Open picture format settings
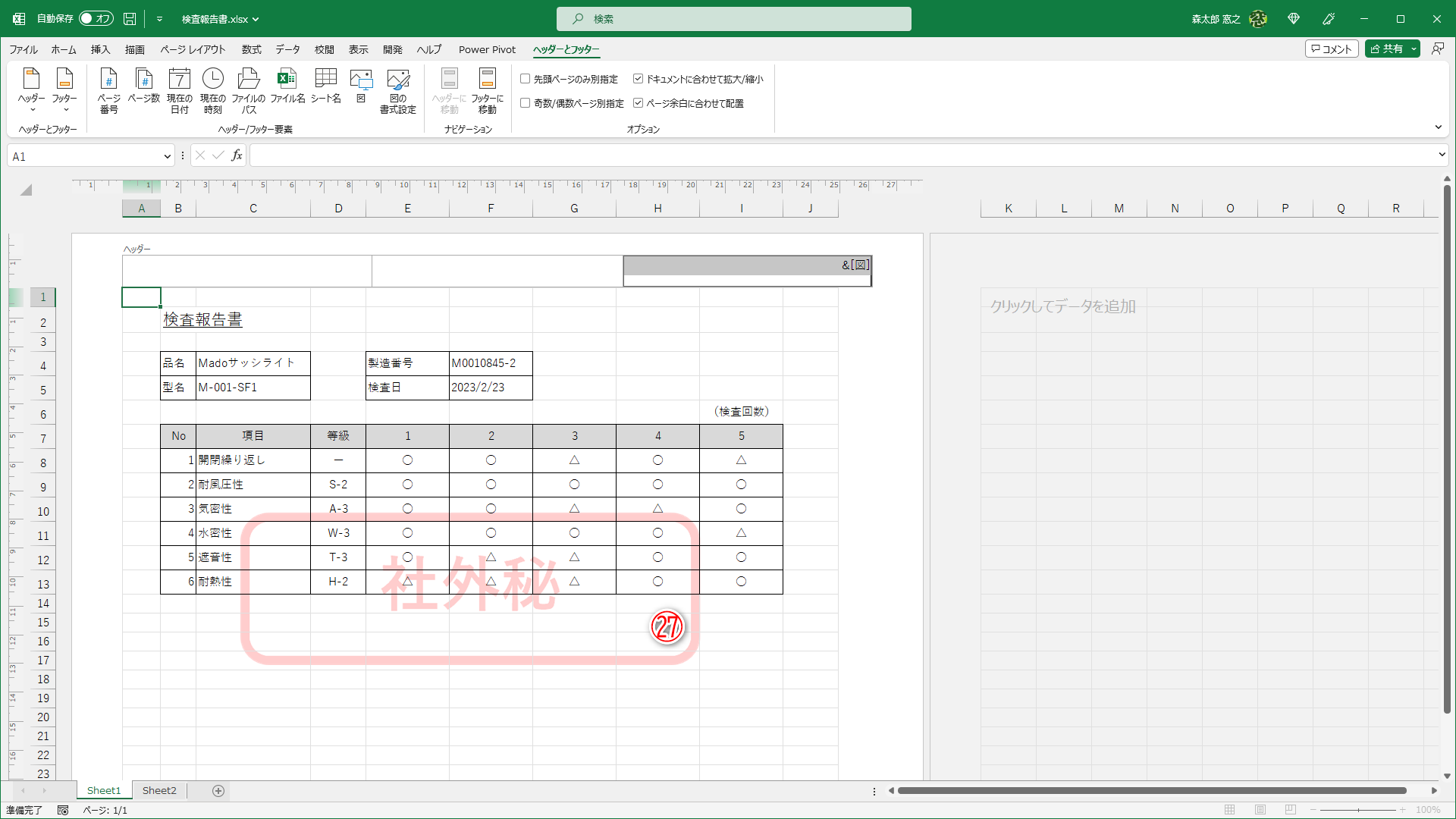Viewport: 1456px width, 819px height. (x=397, y=89)
